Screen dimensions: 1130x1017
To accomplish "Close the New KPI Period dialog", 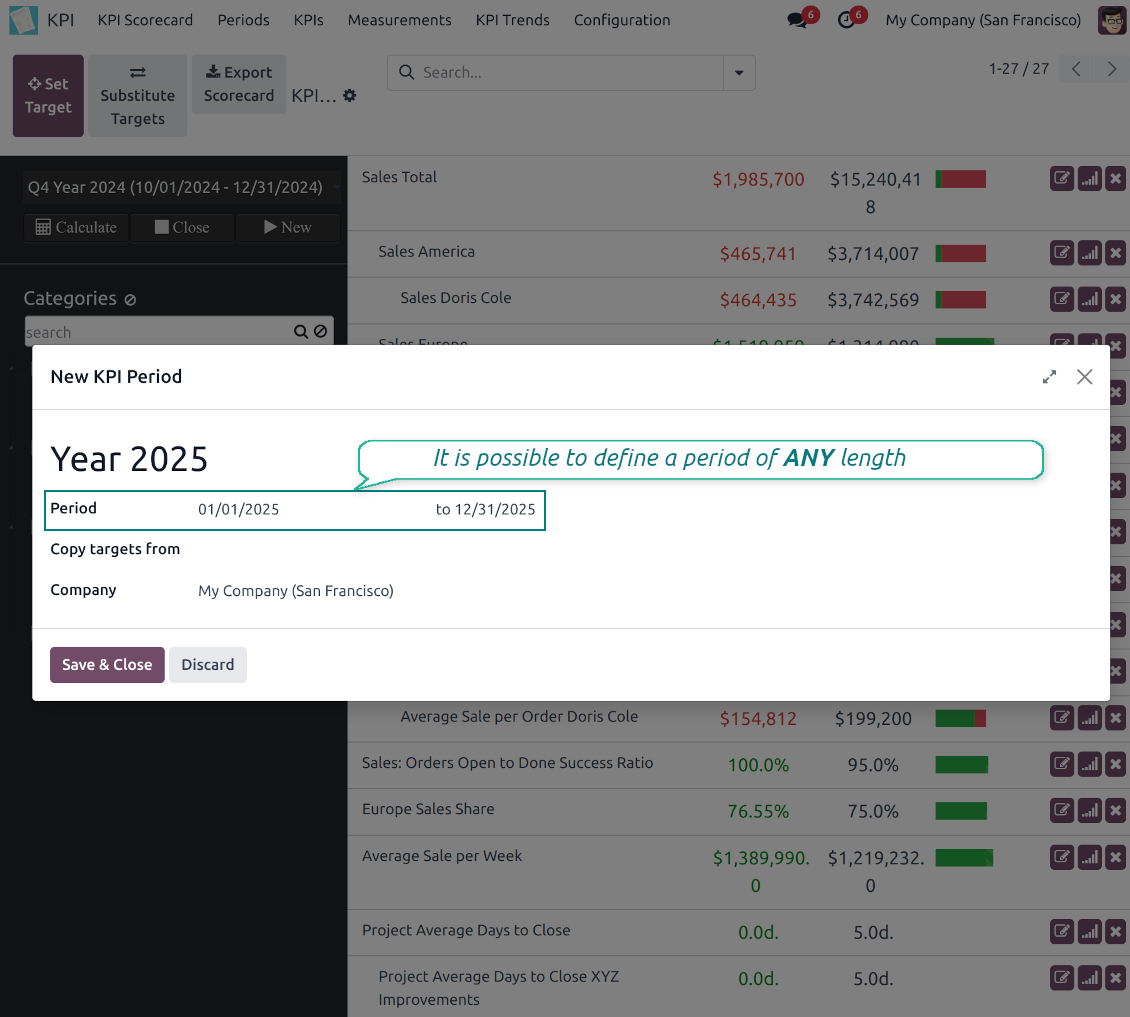I will (x=1084, y=377).
